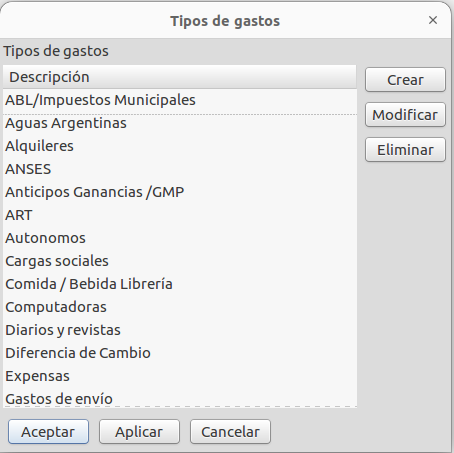Highlight the ART list item
Image resolution: width=454 pixels, height=453 pixels.
[180, 215]
